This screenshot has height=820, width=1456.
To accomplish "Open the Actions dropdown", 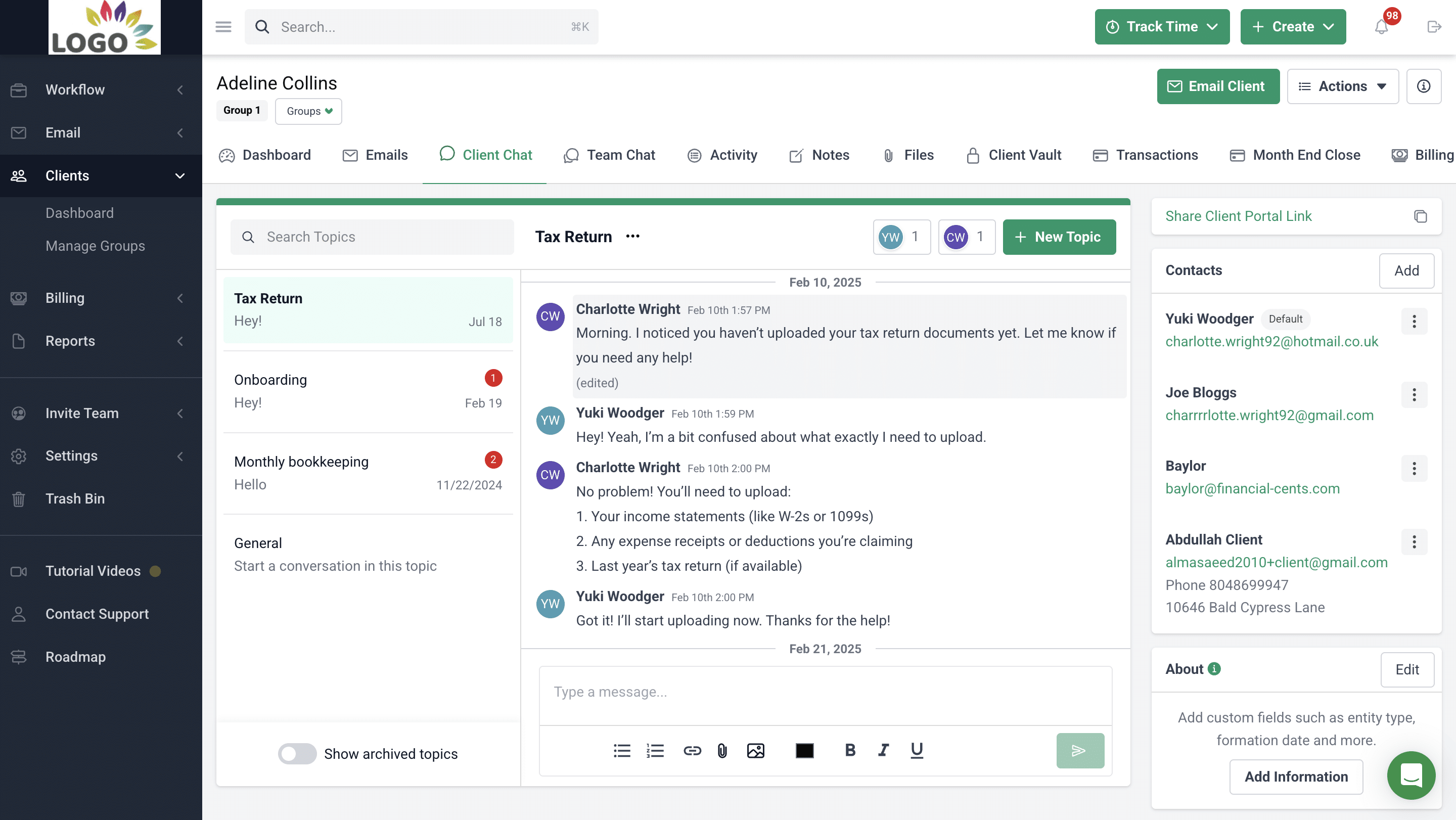I will (x=1343, y=86).
